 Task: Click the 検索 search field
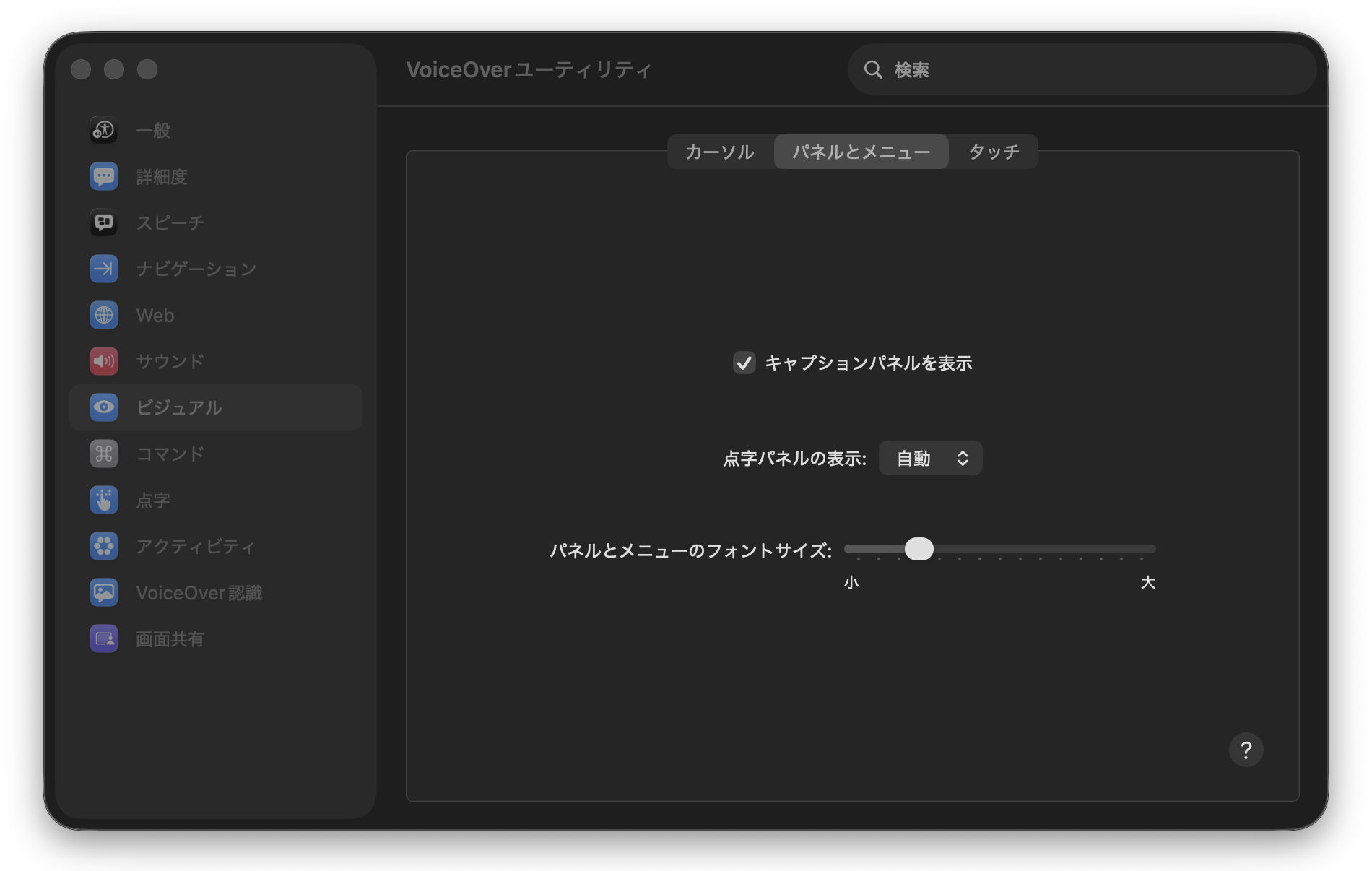click(x=1082, y=69)
